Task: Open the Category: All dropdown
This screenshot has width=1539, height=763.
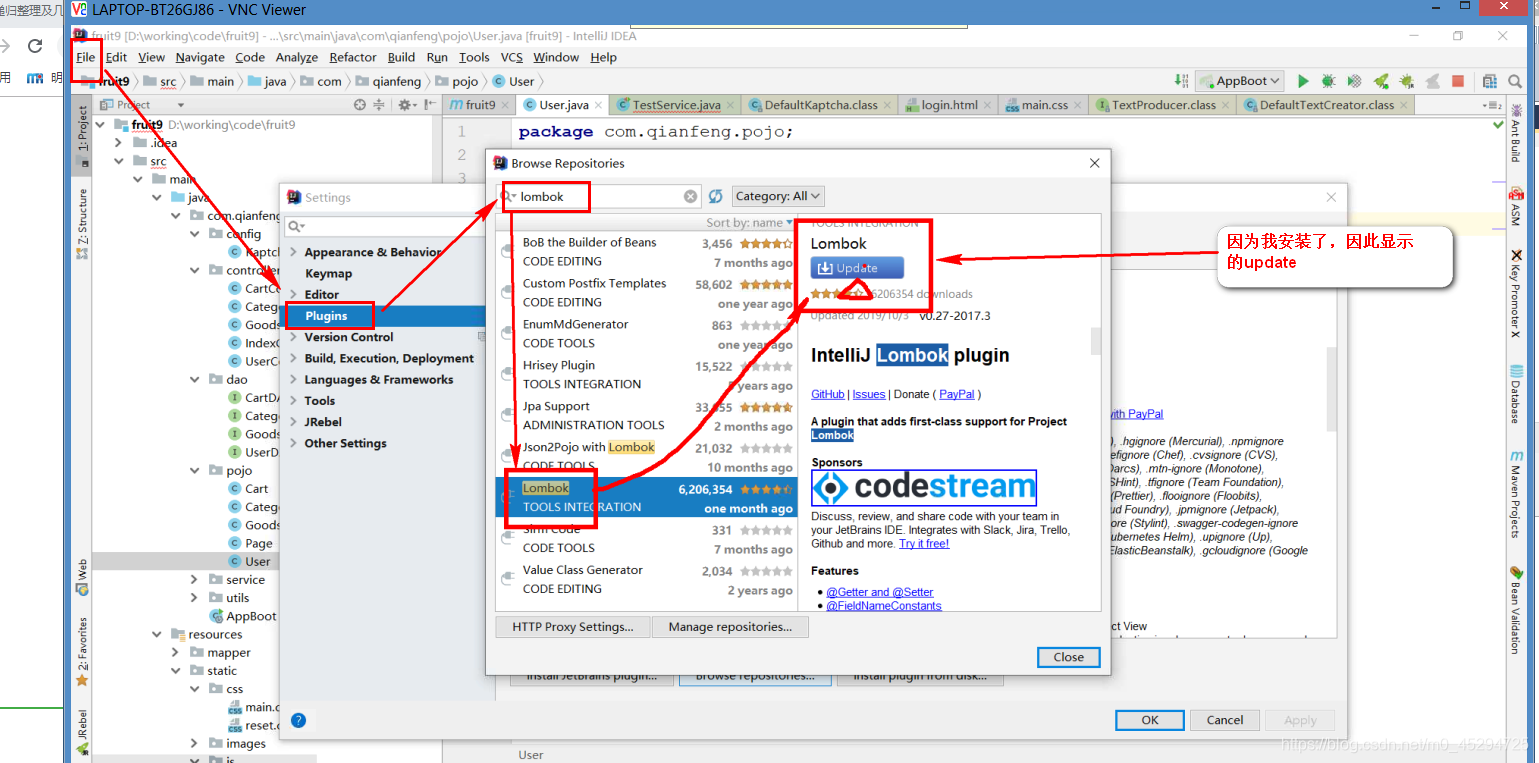Action: click(x=778, y=196)
